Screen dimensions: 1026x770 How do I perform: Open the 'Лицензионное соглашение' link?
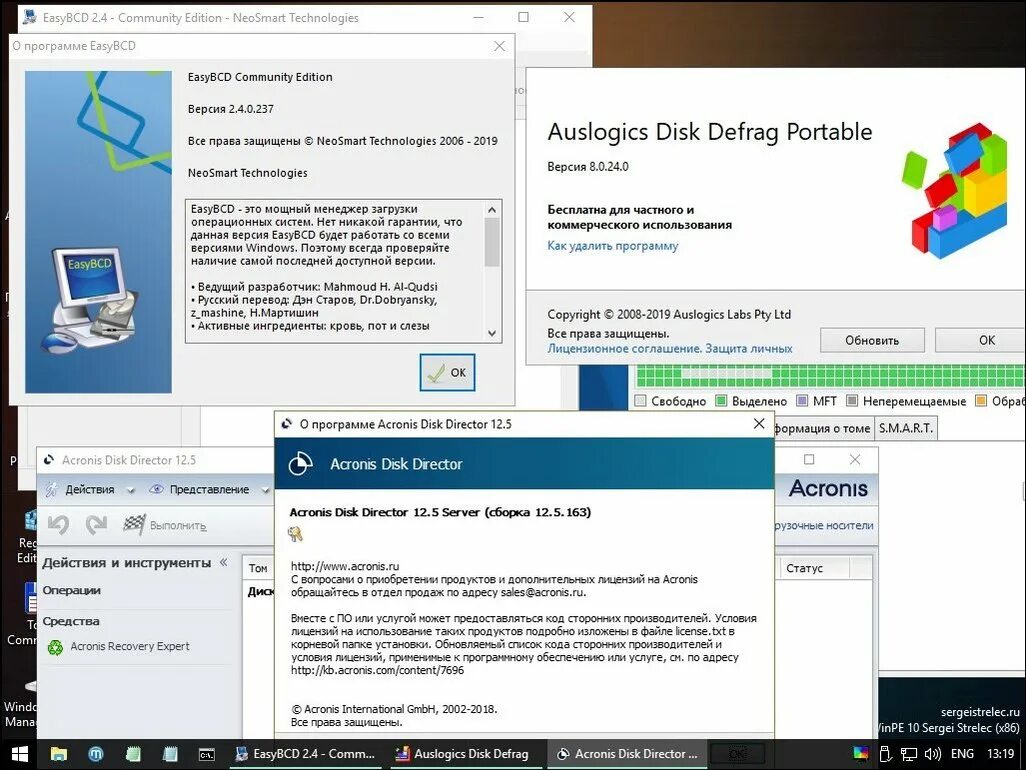pyautogui.click(x=623, y=349)
